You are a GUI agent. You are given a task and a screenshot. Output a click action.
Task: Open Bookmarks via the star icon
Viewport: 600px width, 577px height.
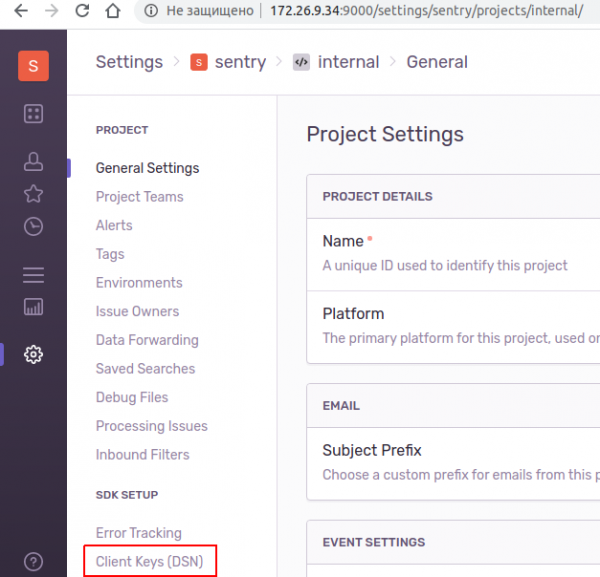pos(33,193)
